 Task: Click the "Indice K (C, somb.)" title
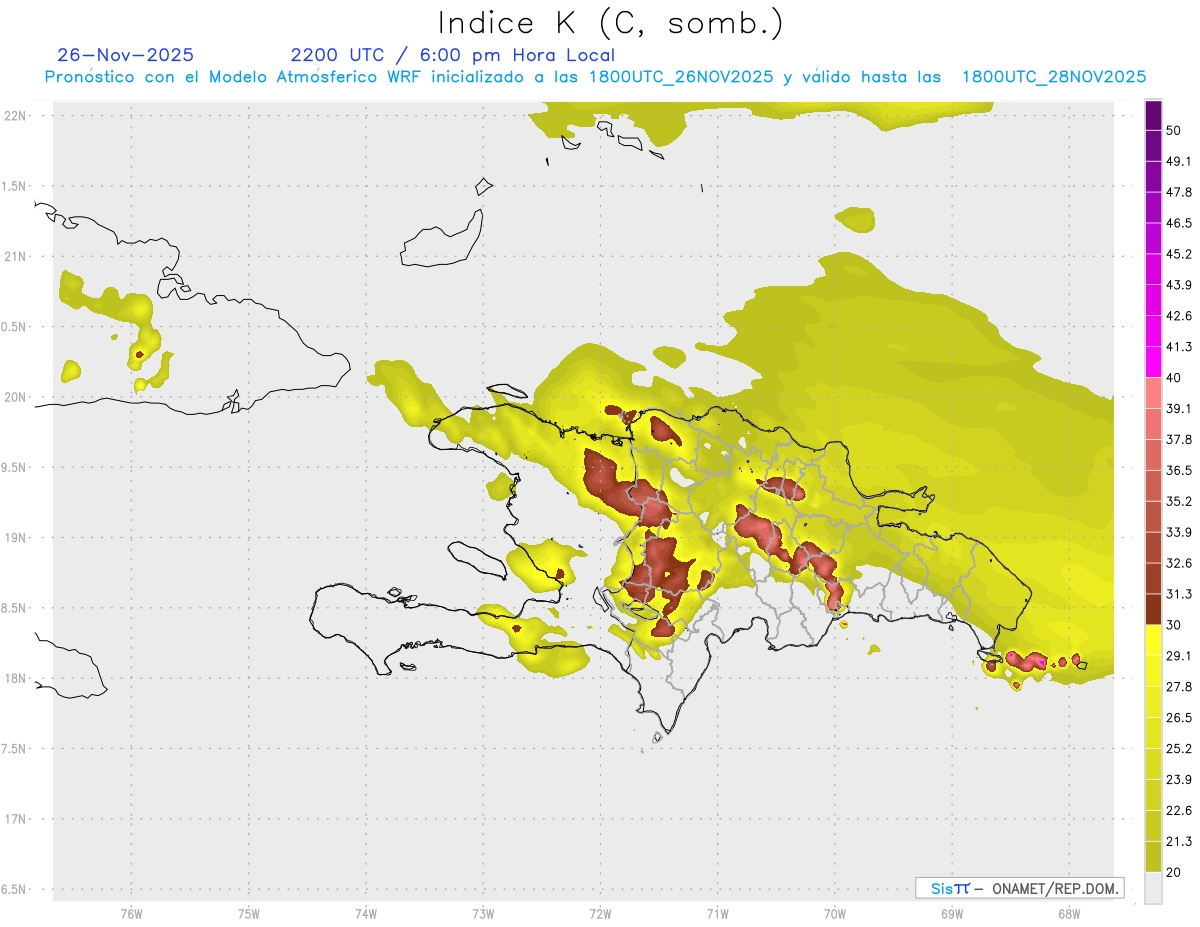tap(611, 22)
